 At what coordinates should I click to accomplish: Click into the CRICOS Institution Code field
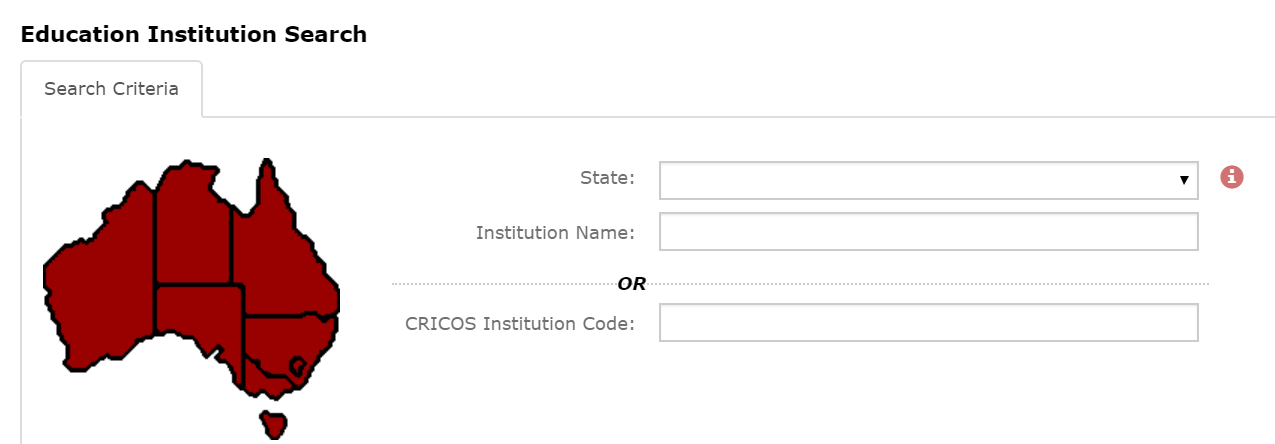(929, 323)
